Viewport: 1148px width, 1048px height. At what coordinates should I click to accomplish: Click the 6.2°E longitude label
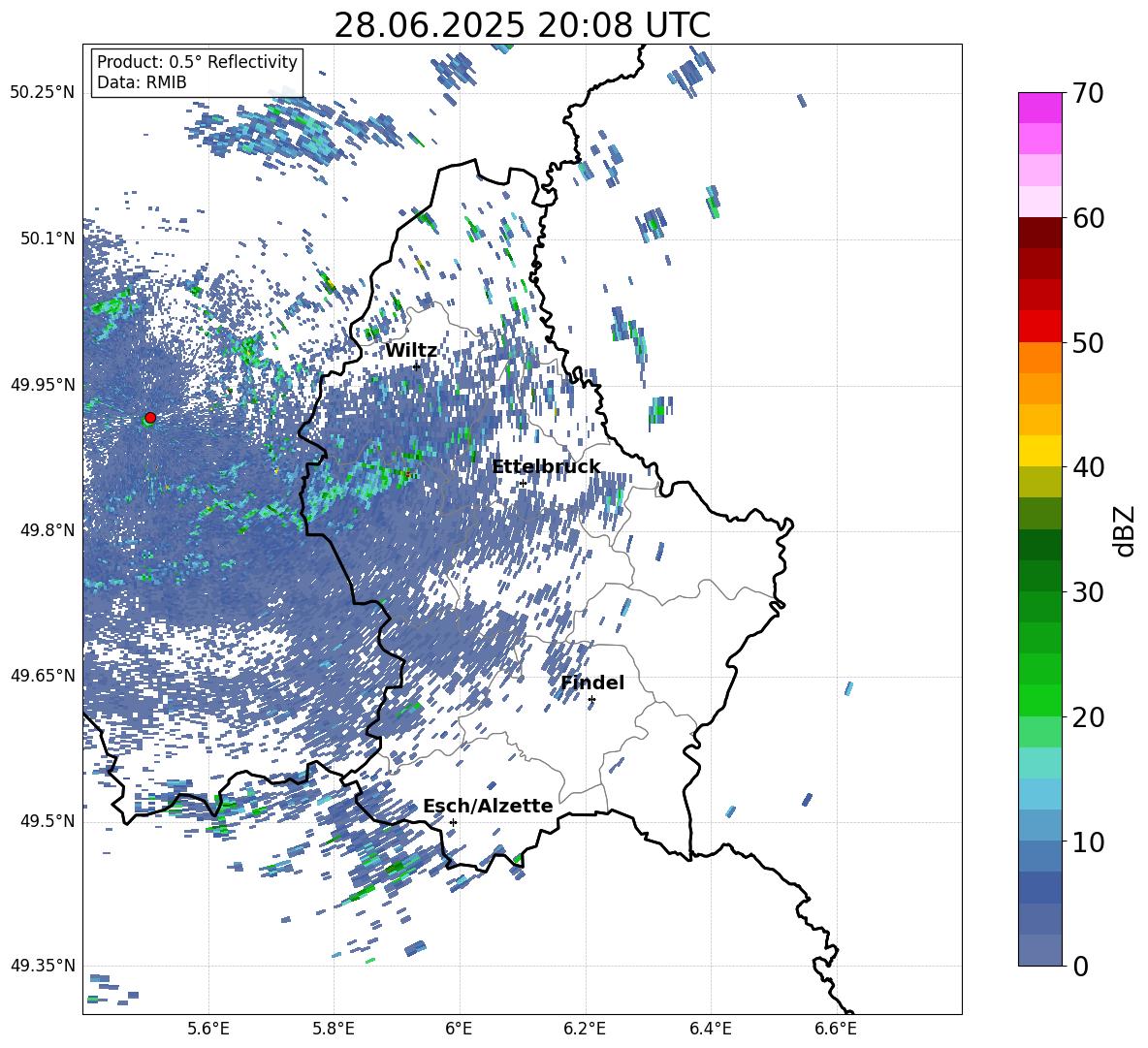tap(585, 1029)
